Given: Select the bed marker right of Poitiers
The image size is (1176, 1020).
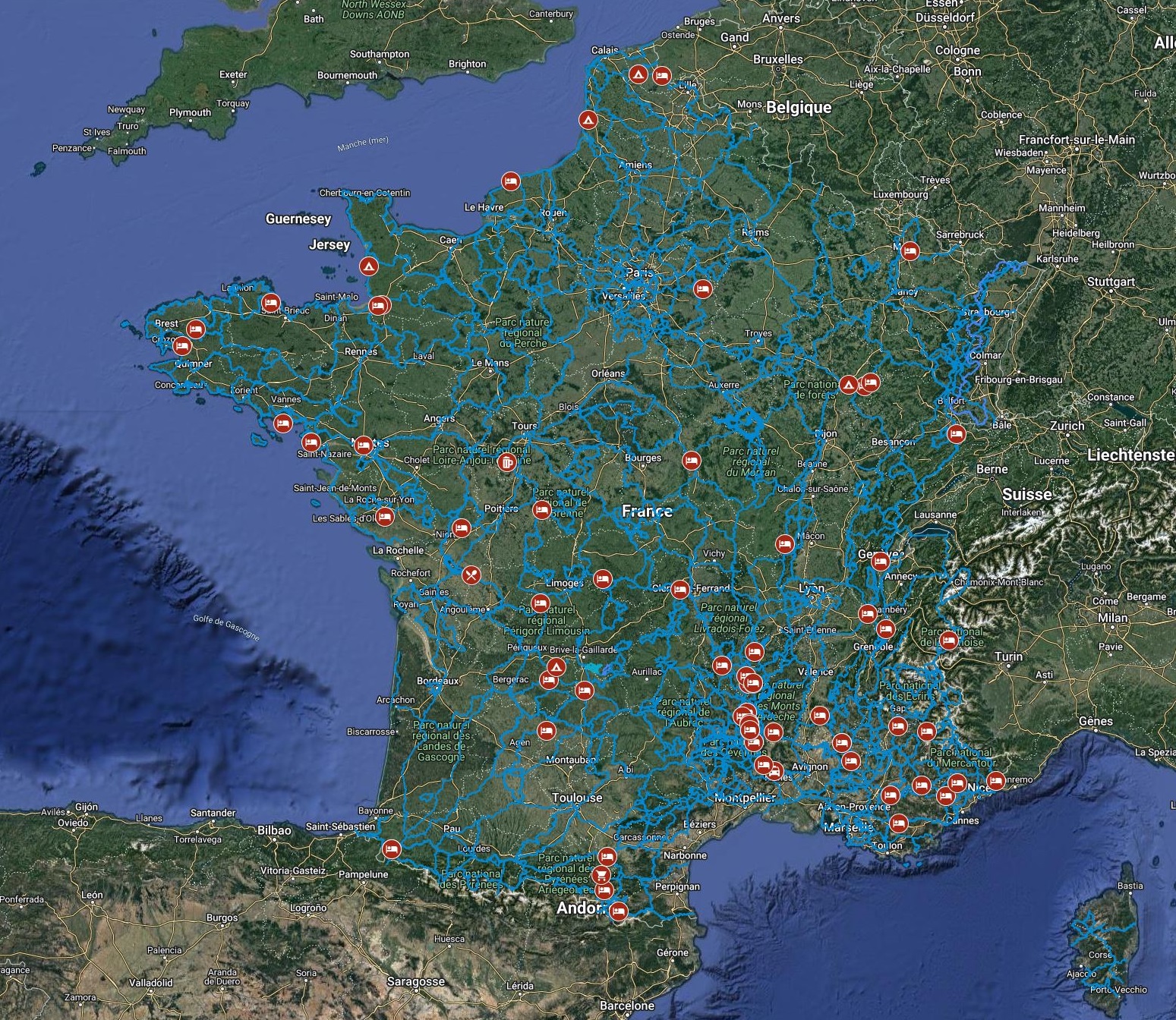Looking at the screenshot, I should (541, 510).
